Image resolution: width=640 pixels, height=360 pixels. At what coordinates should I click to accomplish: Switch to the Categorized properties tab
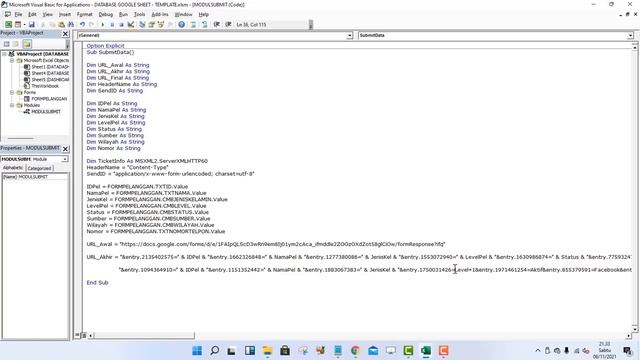point(40,168)
